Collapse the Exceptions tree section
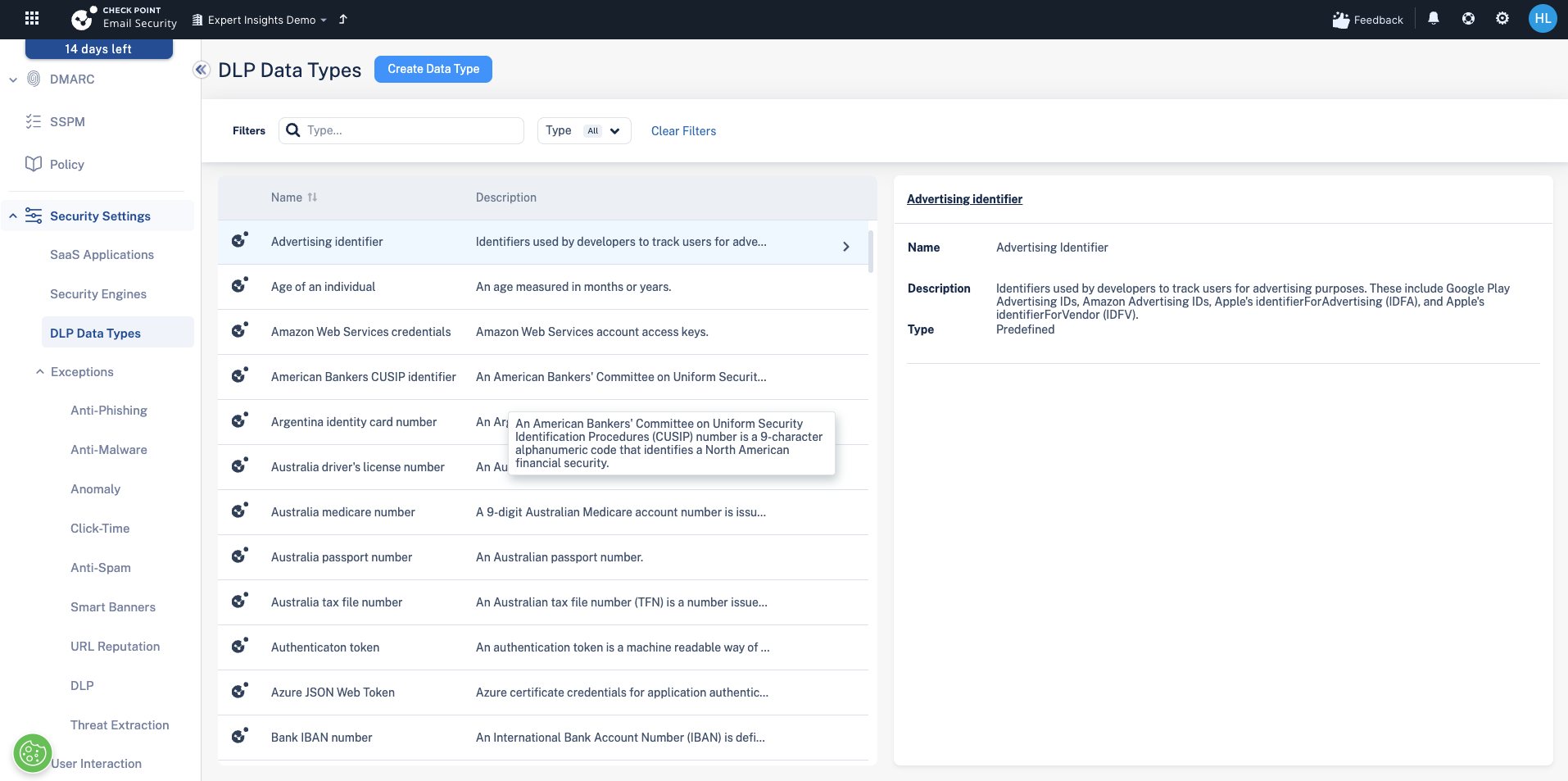The width and height of the screenshot is (1568, 781). click(x=39, y=372)
